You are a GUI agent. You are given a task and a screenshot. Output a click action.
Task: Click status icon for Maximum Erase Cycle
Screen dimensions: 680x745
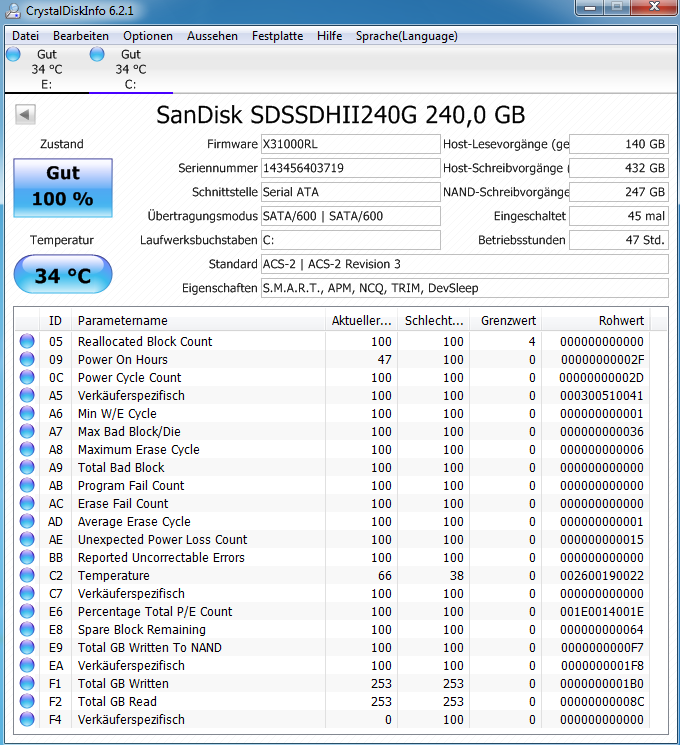[27, 449]
